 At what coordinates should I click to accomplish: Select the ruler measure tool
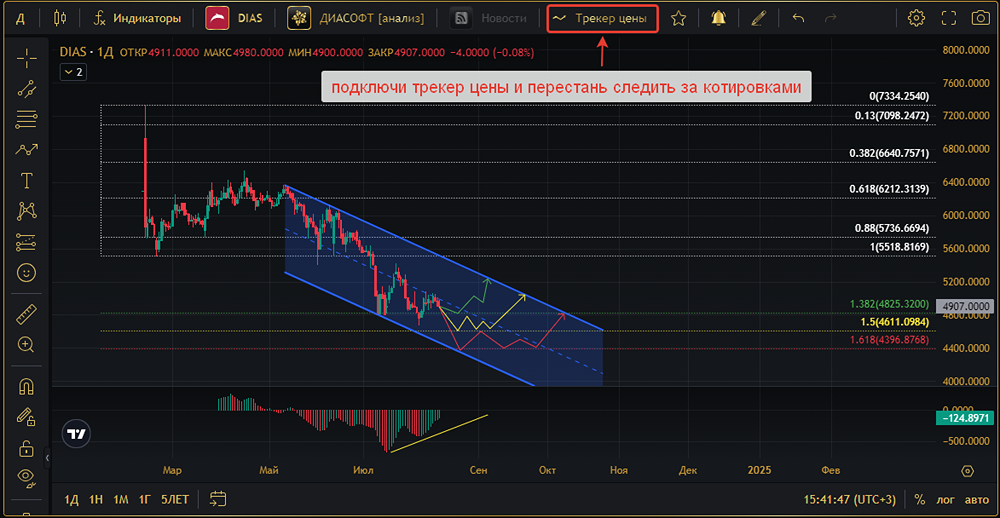click(x=26, y=313)
